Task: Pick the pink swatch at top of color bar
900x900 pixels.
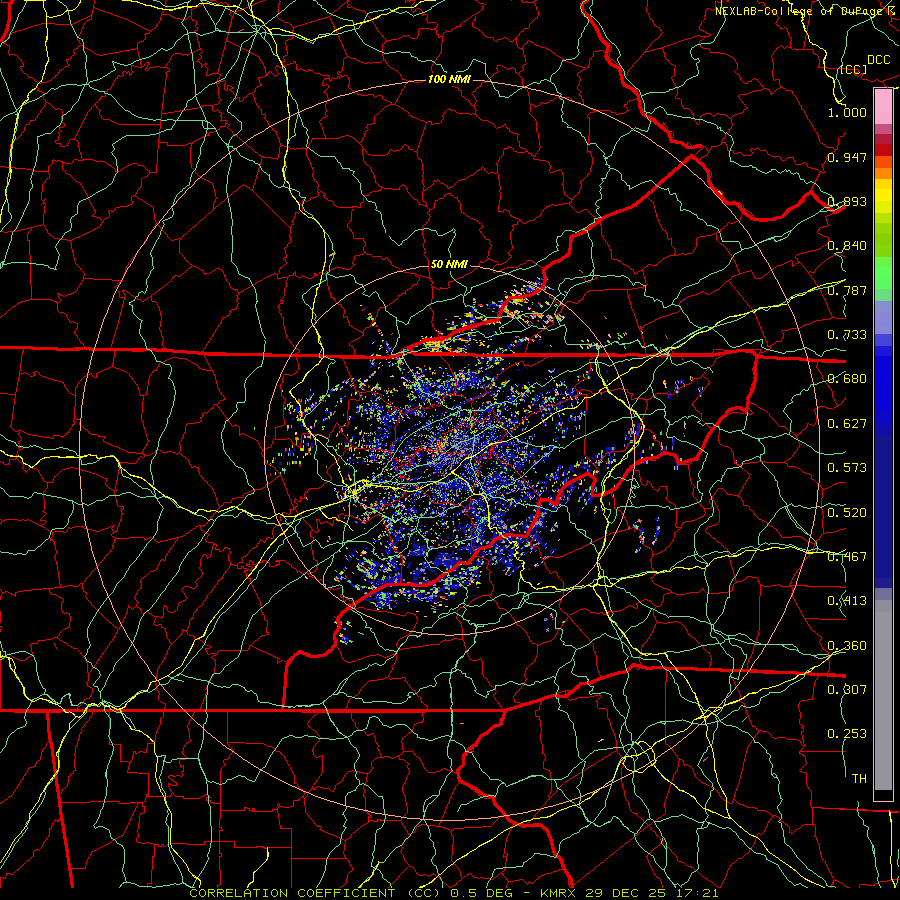Action: pos(883,107)
